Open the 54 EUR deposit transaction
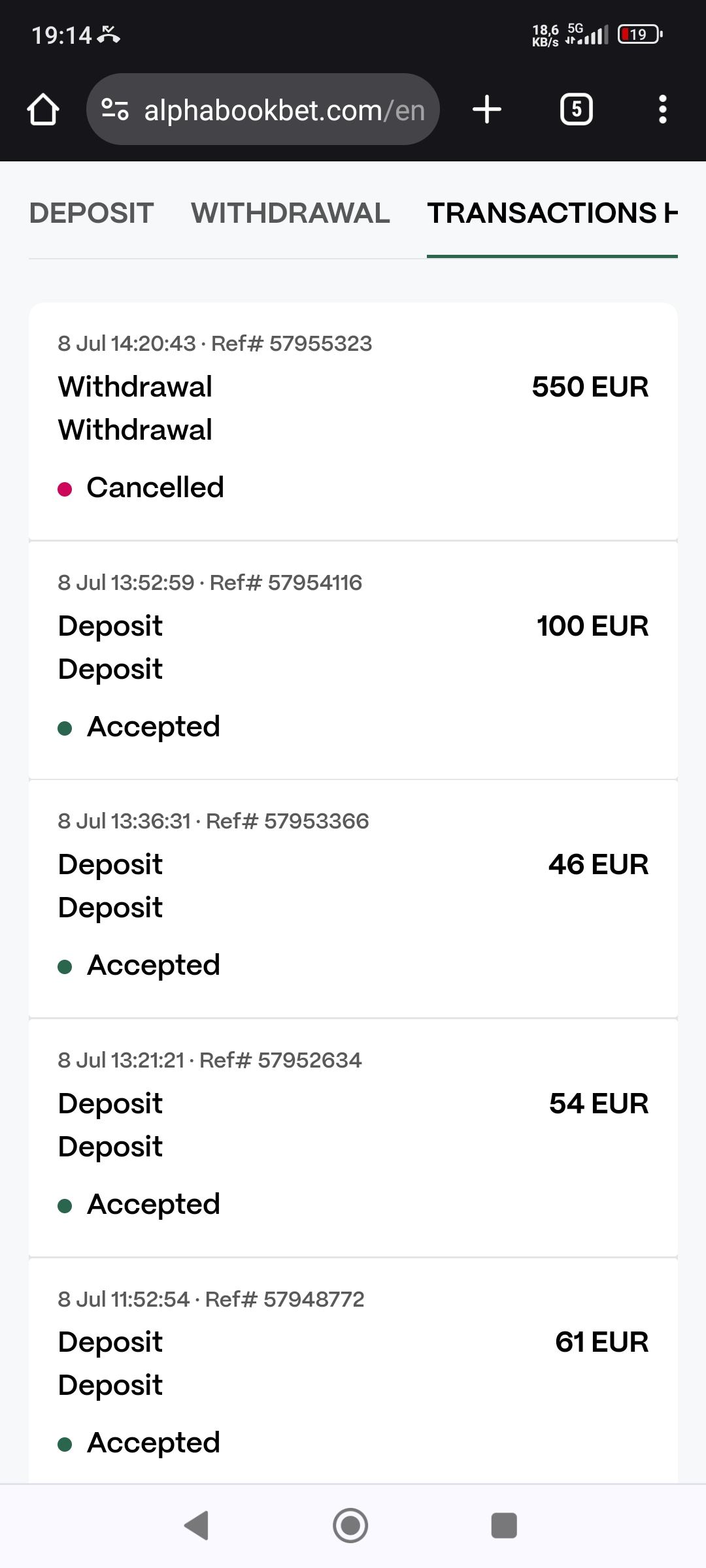Image resolution: width=706 pixels, height=1568 pixels. click(x=353, y=1137)
